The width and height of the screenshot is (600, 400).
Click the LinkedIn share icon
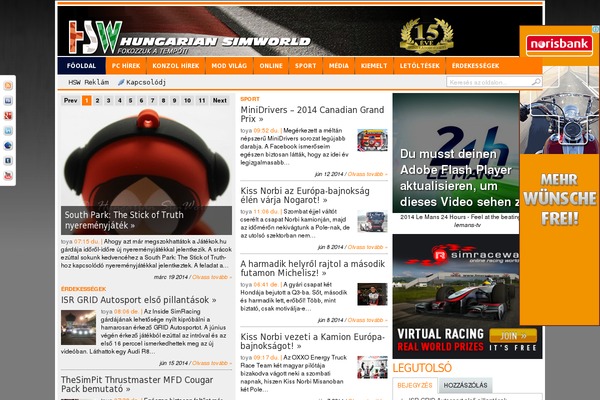[8, 131]
